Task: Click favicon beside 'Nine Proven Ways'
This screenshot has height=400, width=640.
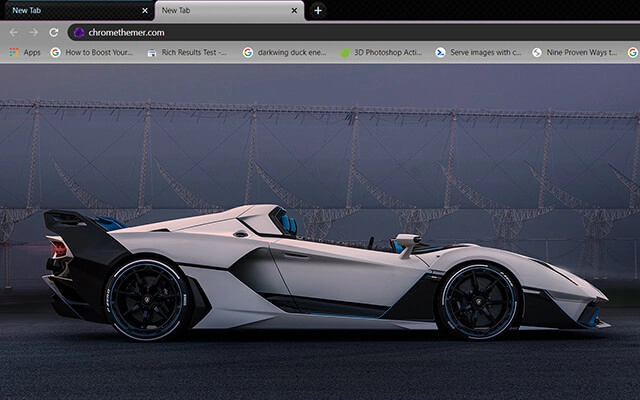Action: [537, 52]
